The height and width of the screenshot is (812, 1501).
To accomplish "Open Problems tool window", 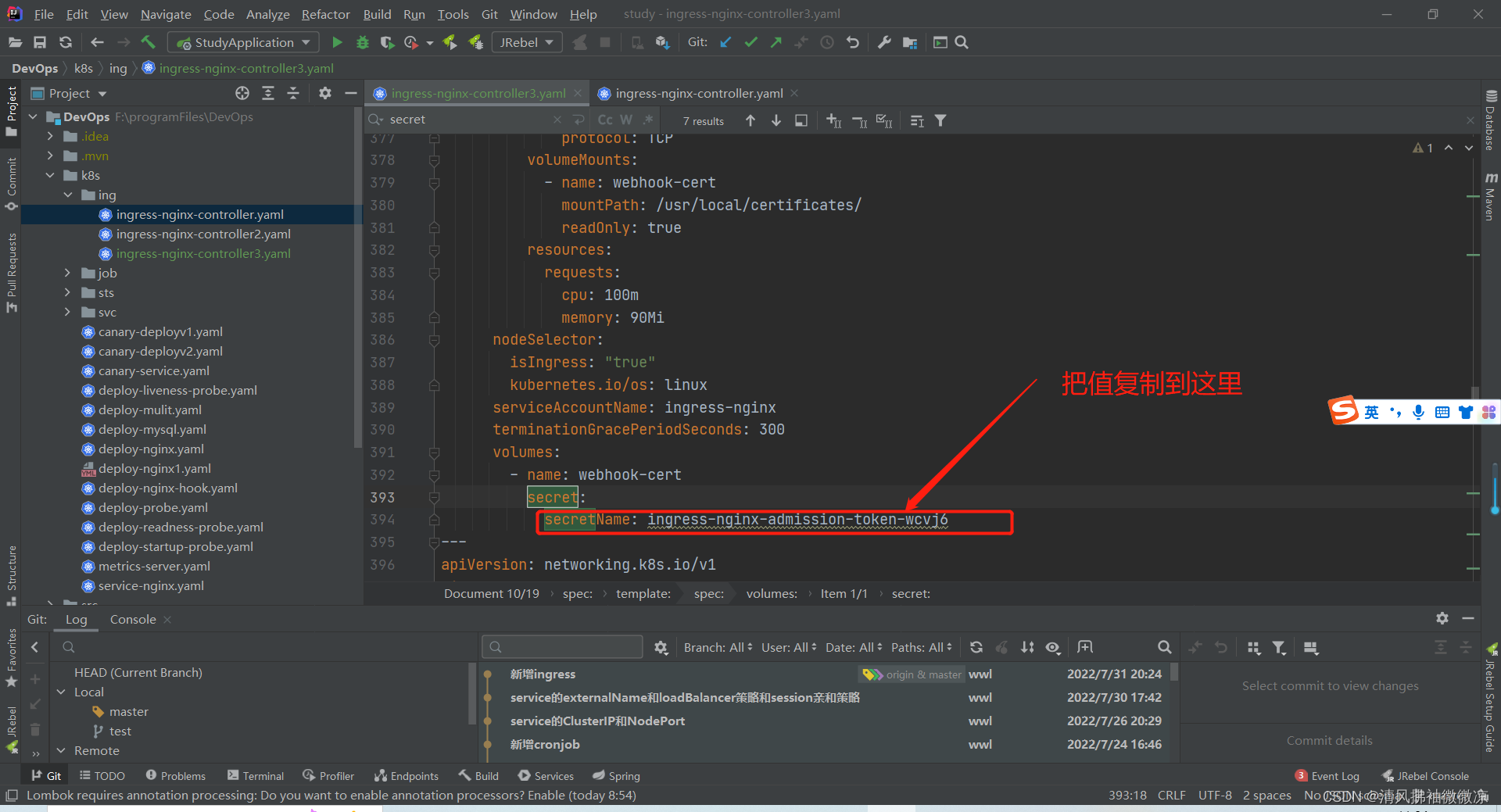I will coord(175,776).
